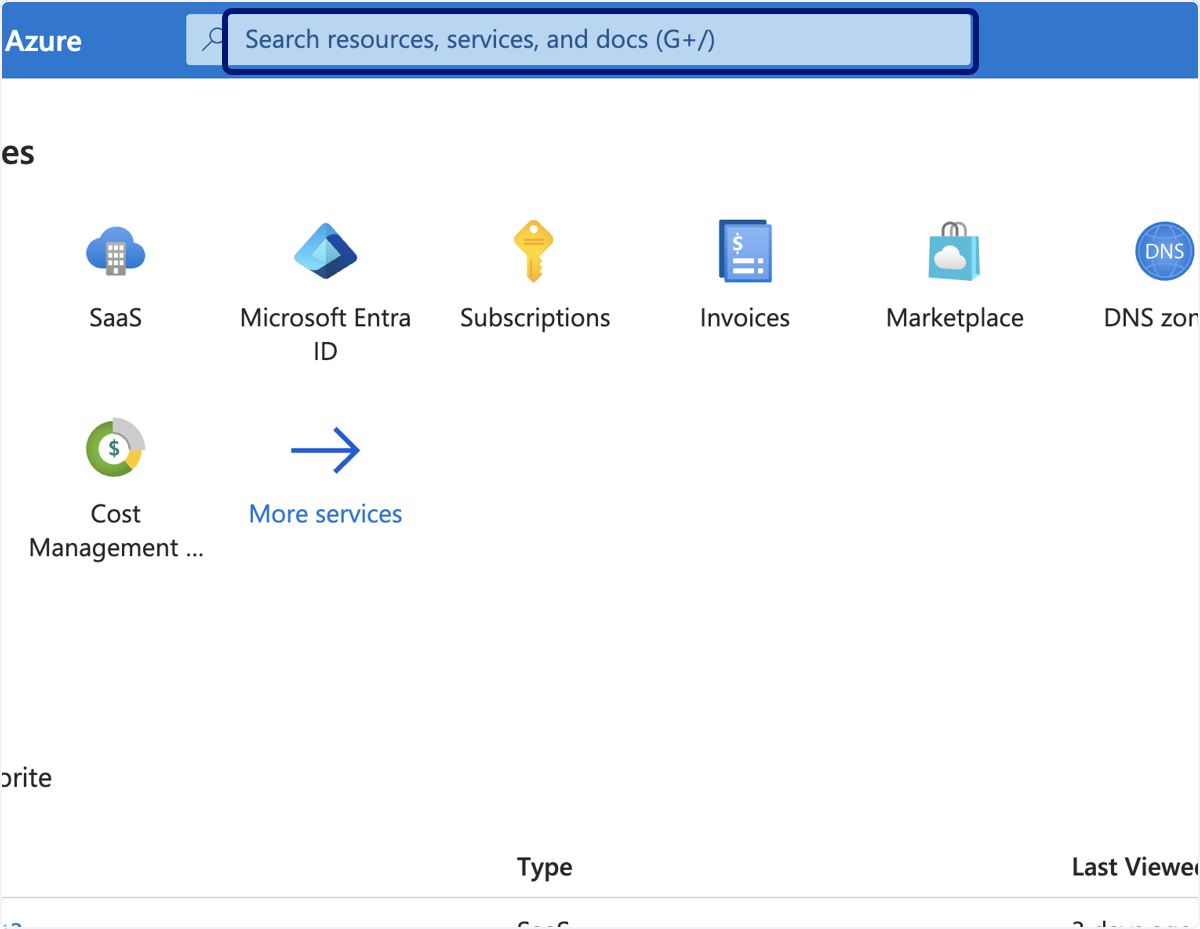Click the Marketplace label
The image size is (1200, 929).
[955, 318]
